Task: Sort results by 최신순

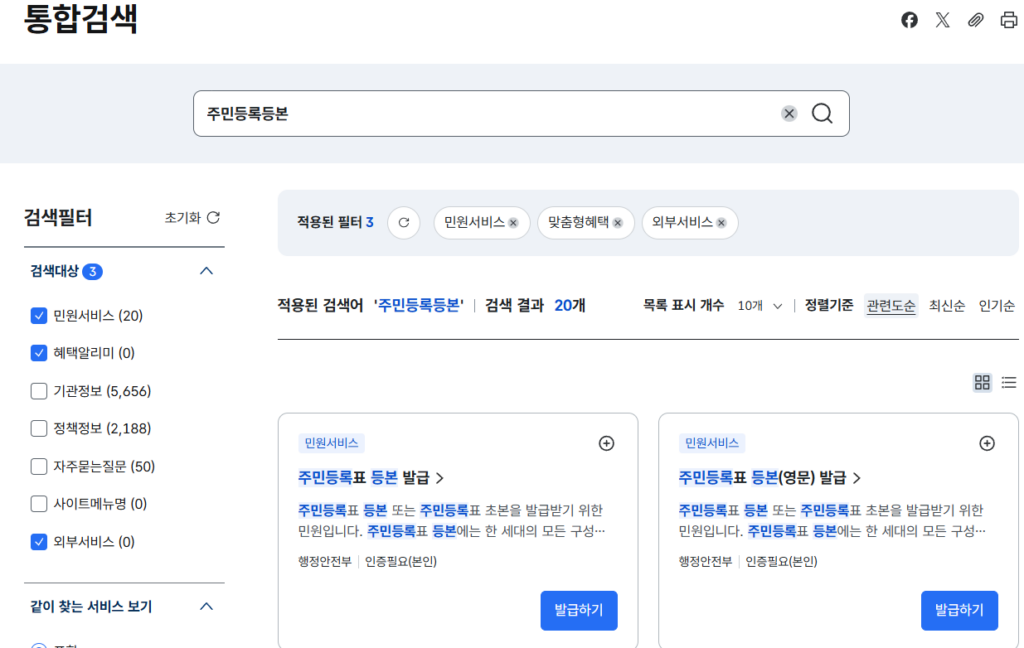Action: 946,306
